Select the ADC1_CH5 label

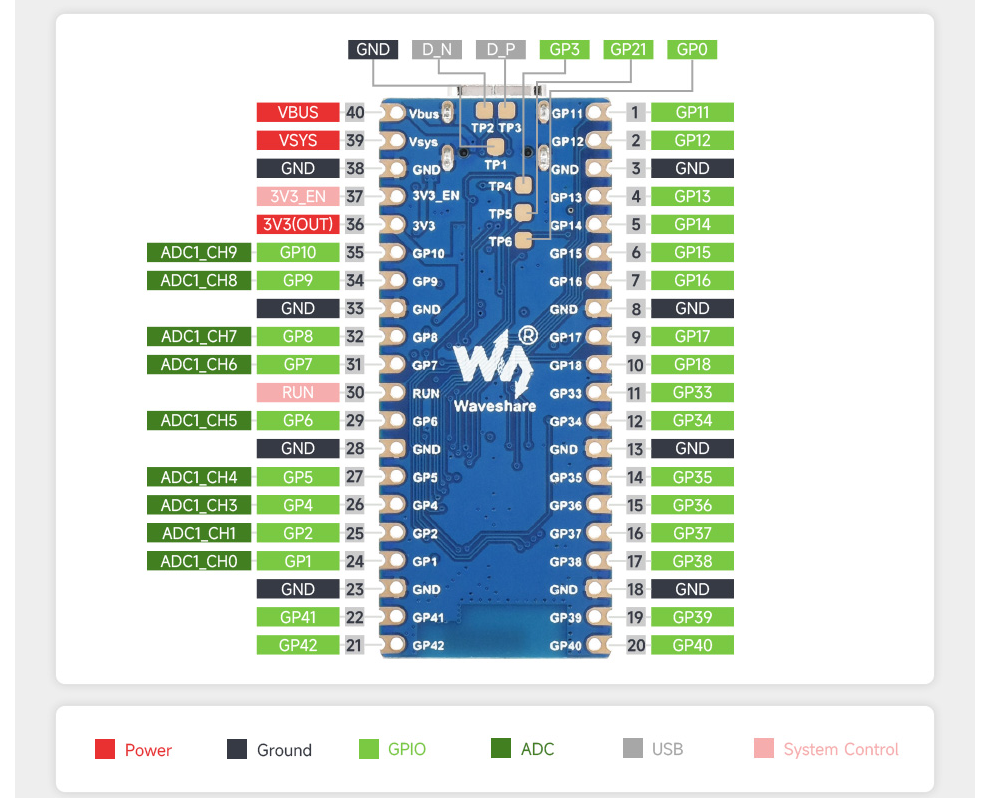(x=199, y=421)
